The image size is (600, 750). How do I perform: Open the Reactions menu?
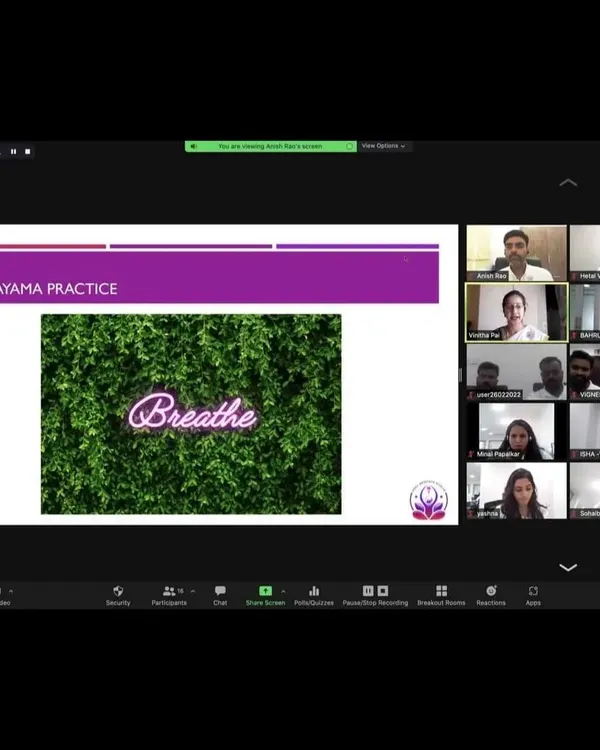(491, 596)
